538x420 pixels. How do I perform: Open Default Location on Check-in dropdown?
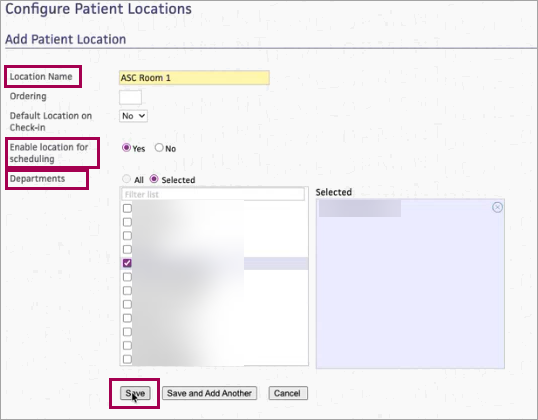tap(133, 116)
